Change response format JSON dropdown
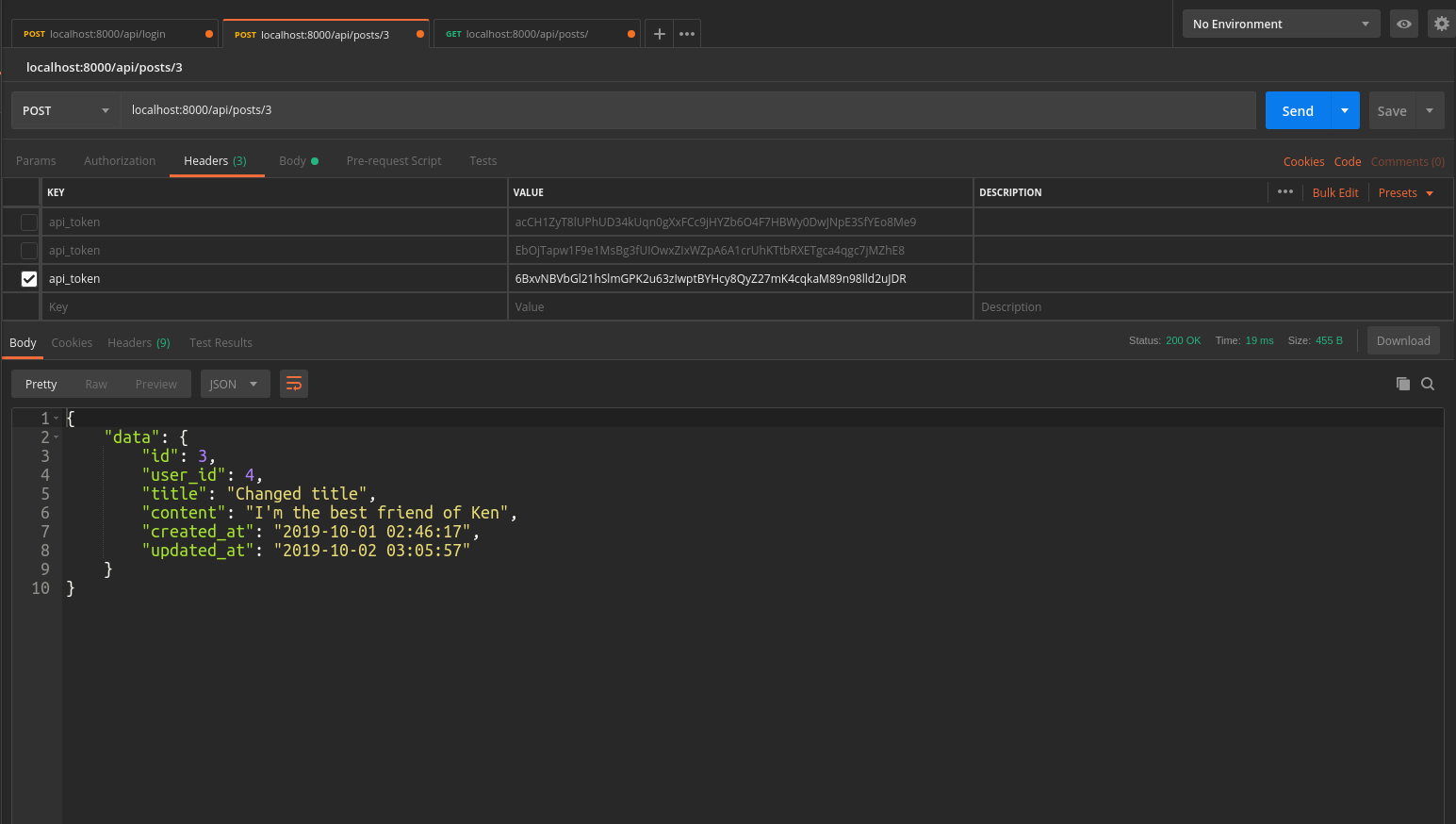The width and height of the screenshot is (1456, 824). pos(235,384)
